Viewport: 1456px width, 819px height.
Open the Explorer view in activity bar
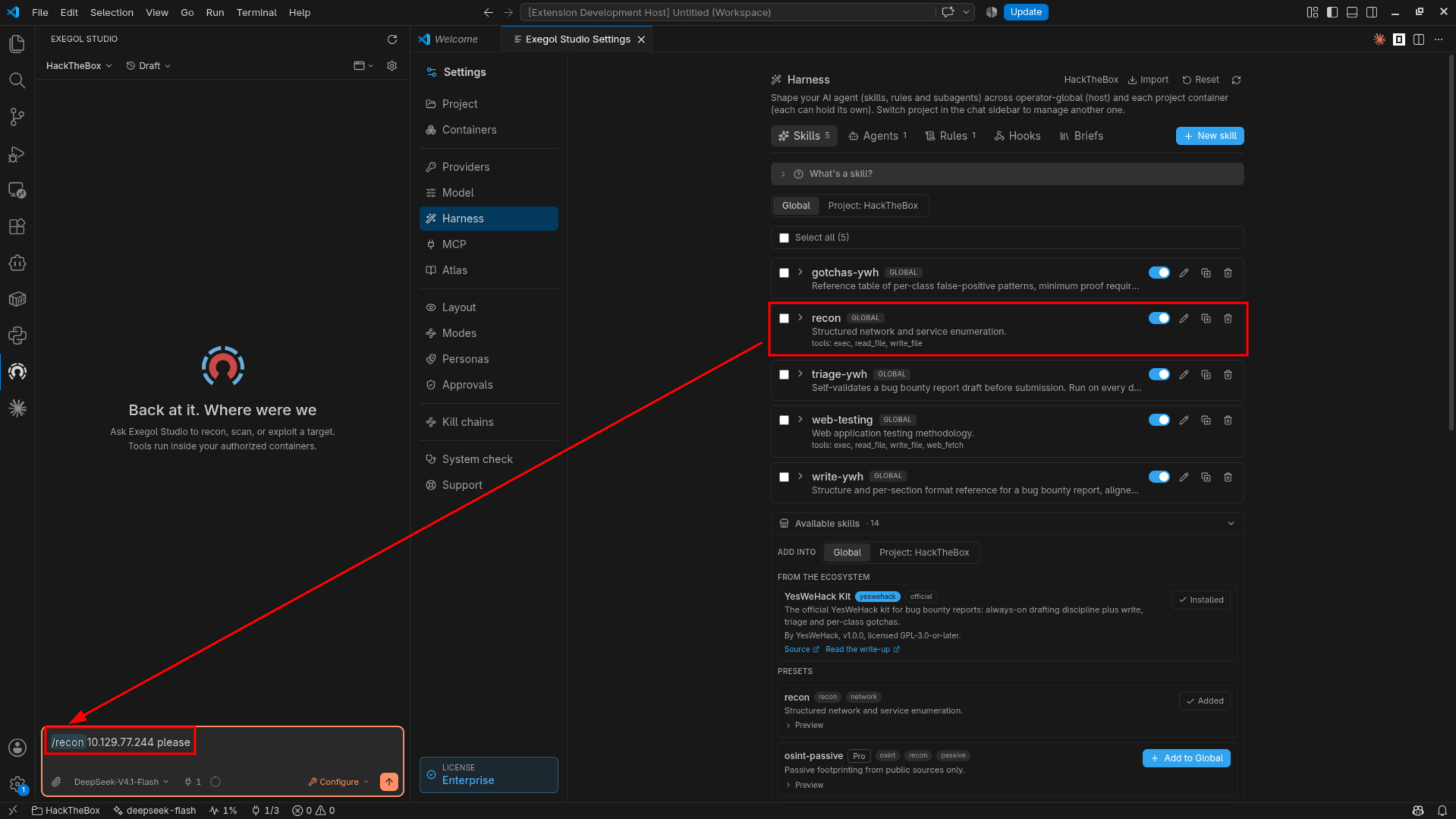tap(17, 44)
